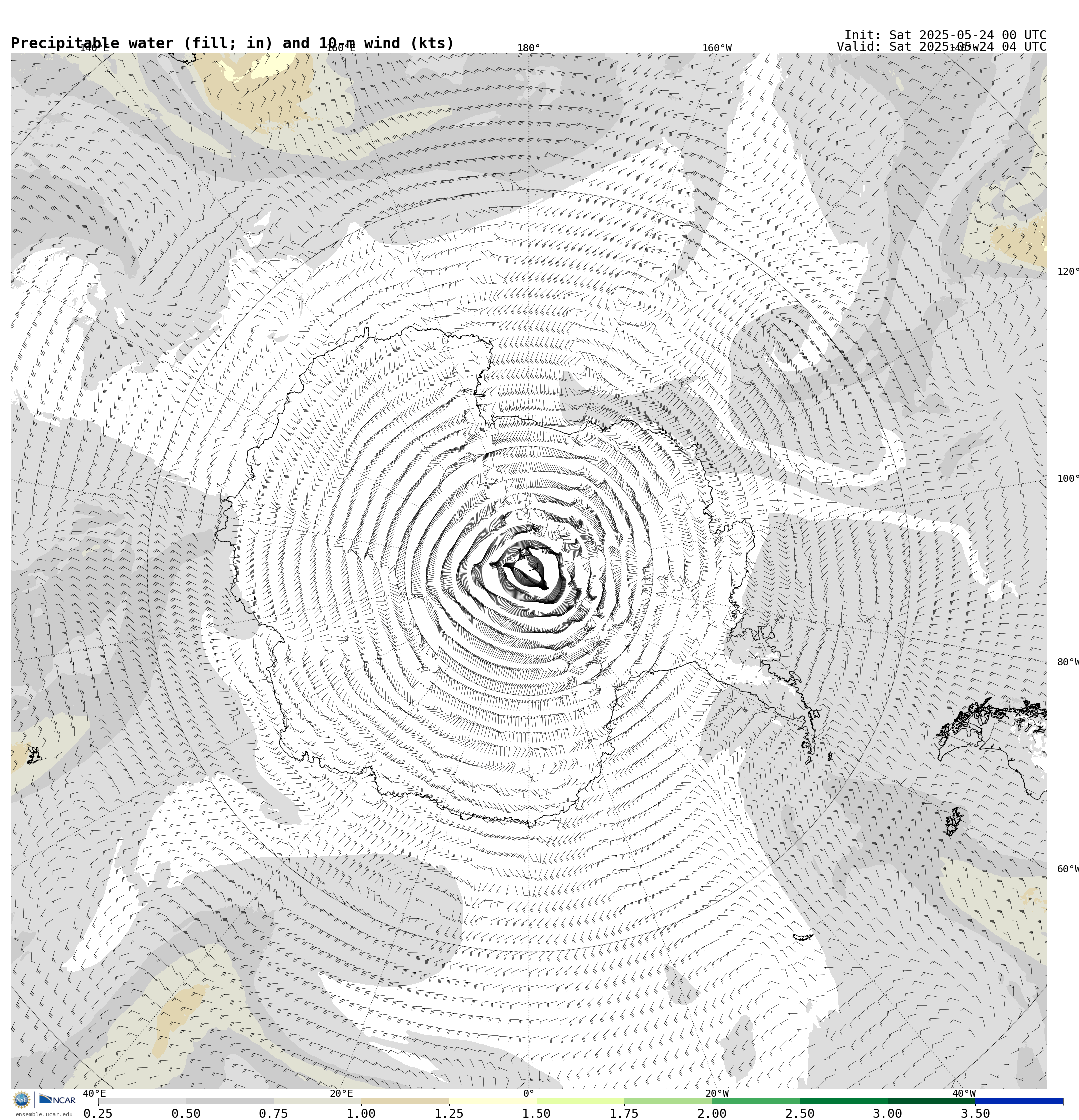
Task: Click the 60°W longitude label on right edge
Action: pyautogui.click(x=1068, y=870)
